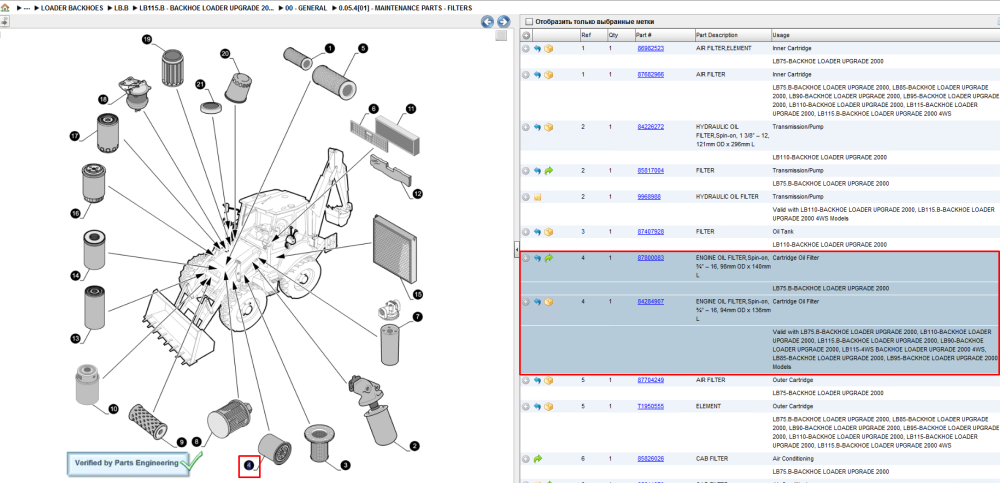Select callout 19 on the diagram
This screenshot has height=483, width=1000.
[x=146, y=40]
